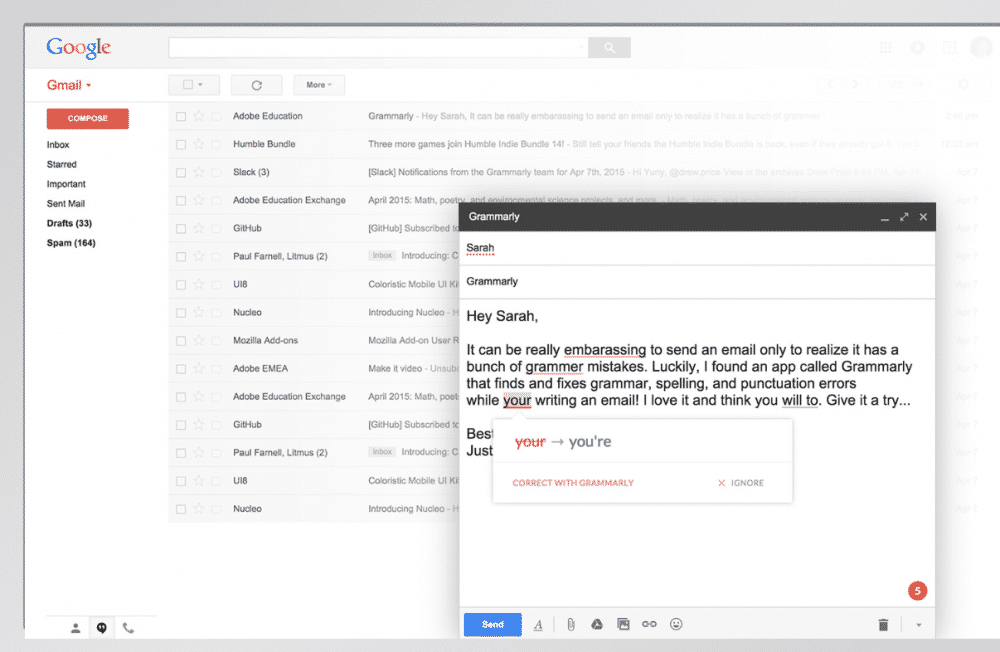
Task: Click the notifications icon in header
Action: (x=917, y=47)
